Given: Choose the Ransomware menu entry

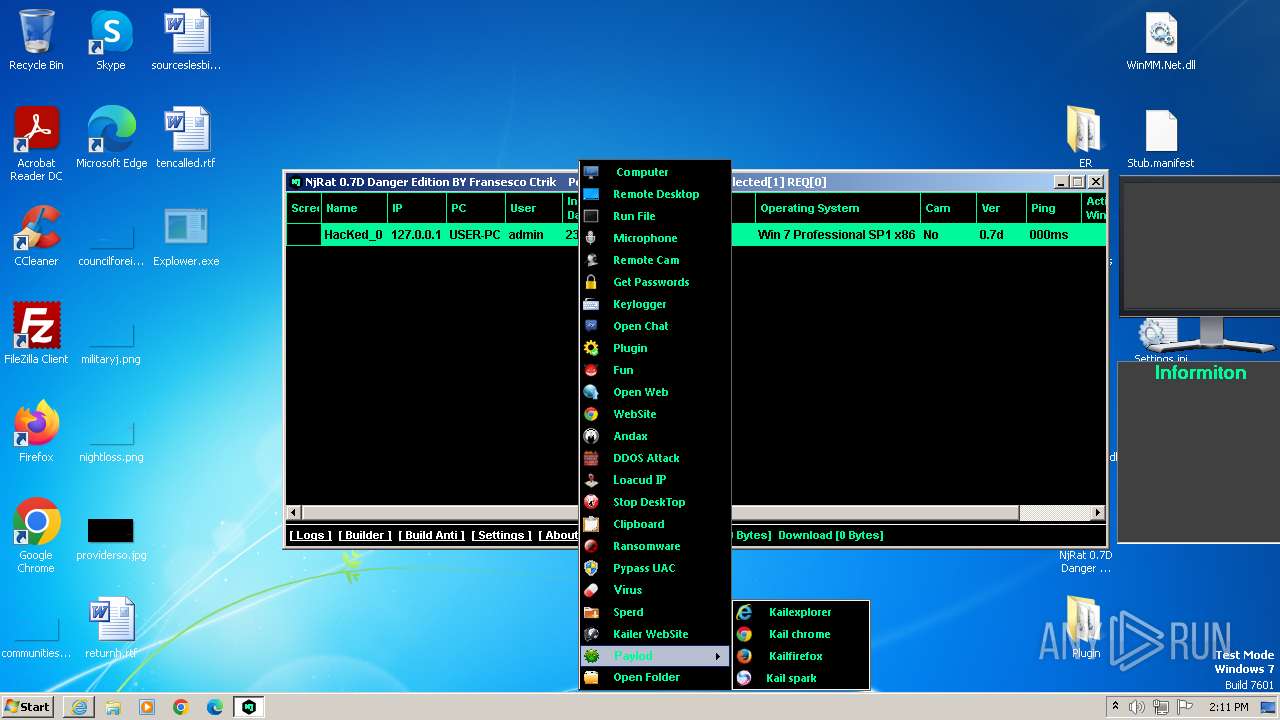Looking at the screenshot, I should click(655, 546).
